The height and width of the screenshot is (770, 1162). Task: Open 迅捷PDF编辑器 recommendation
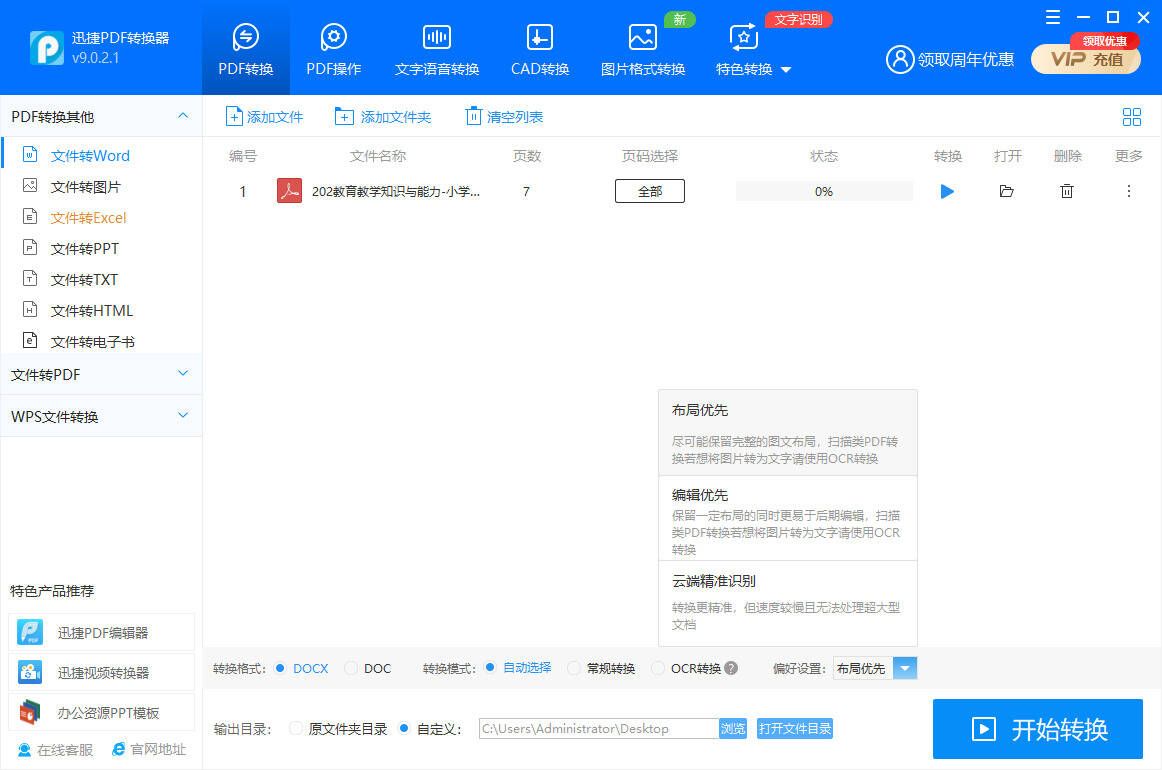[x=102, y=632]
